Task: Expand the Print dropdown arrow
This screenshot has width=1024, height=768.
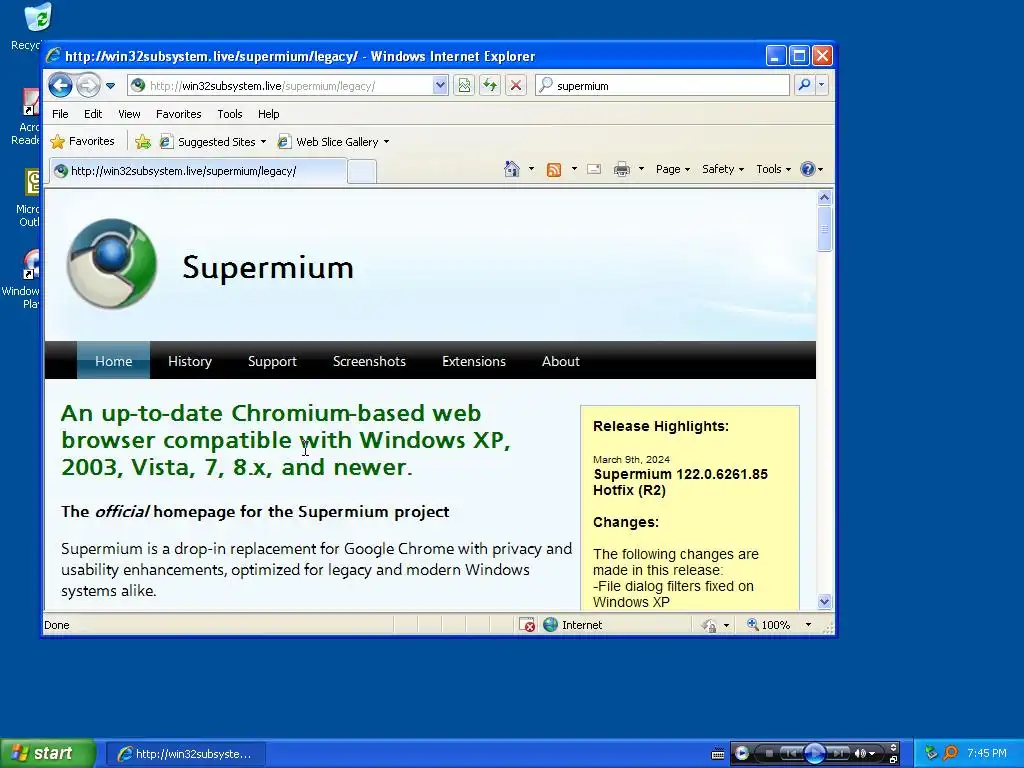Action: [641, 169]
